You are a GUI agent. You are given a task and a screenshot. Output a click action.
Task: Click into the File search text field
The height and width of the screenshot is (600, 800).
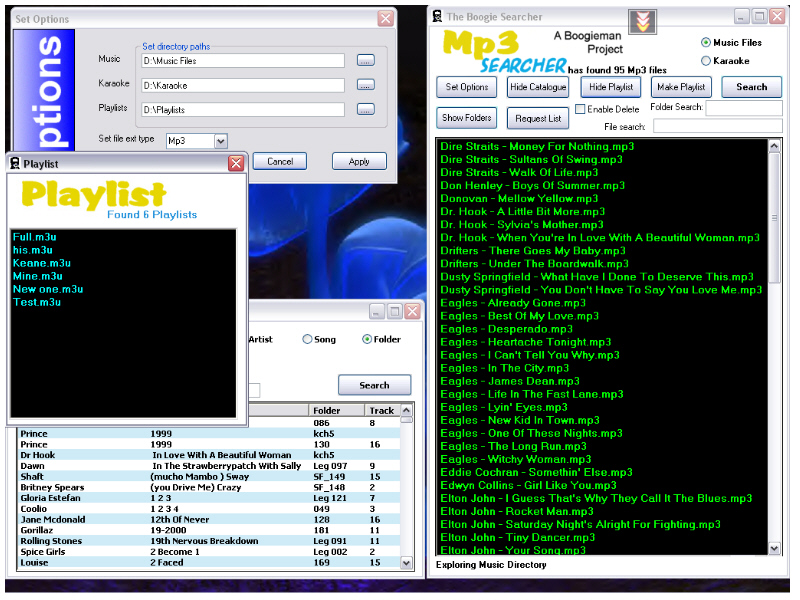pyautogui.click(x=716, y=126)
